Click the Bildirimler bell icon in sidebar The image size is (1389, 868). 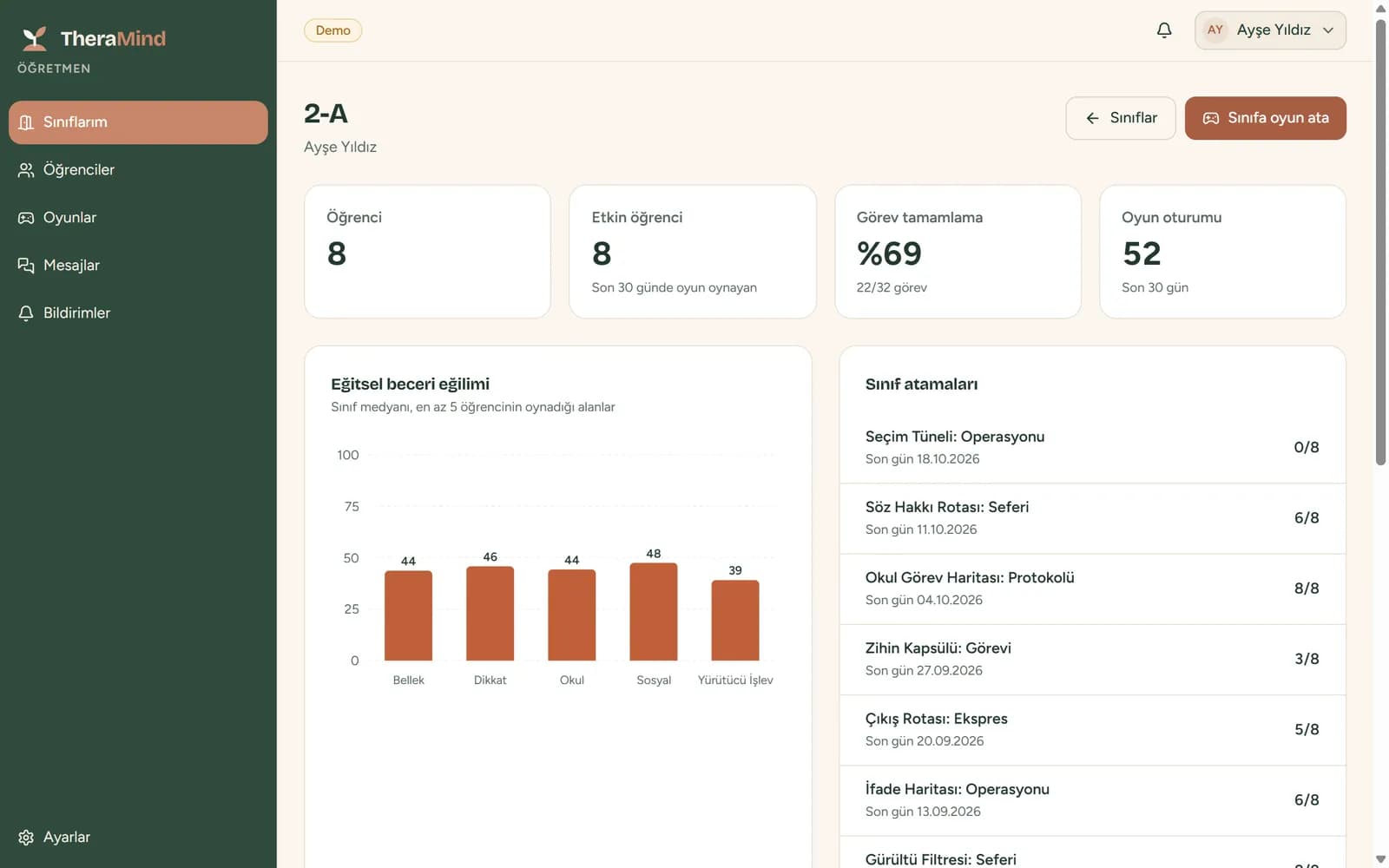click(26, 313)
